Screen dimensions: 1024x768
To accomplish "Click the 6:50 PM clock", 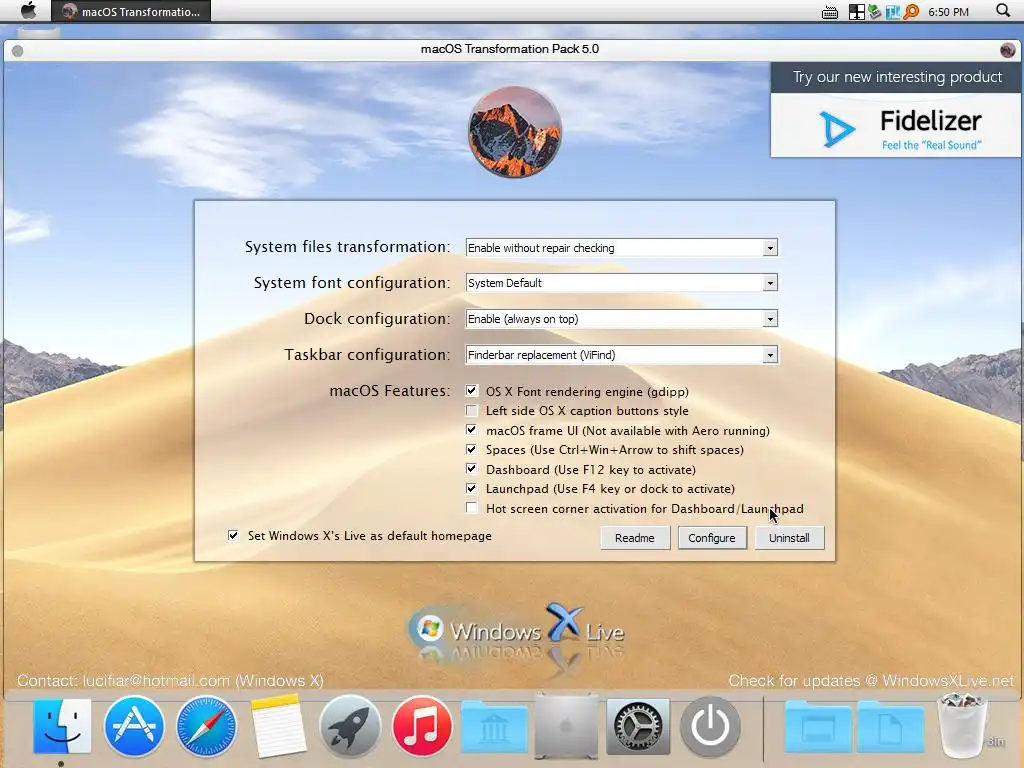I will coord(948,12).
